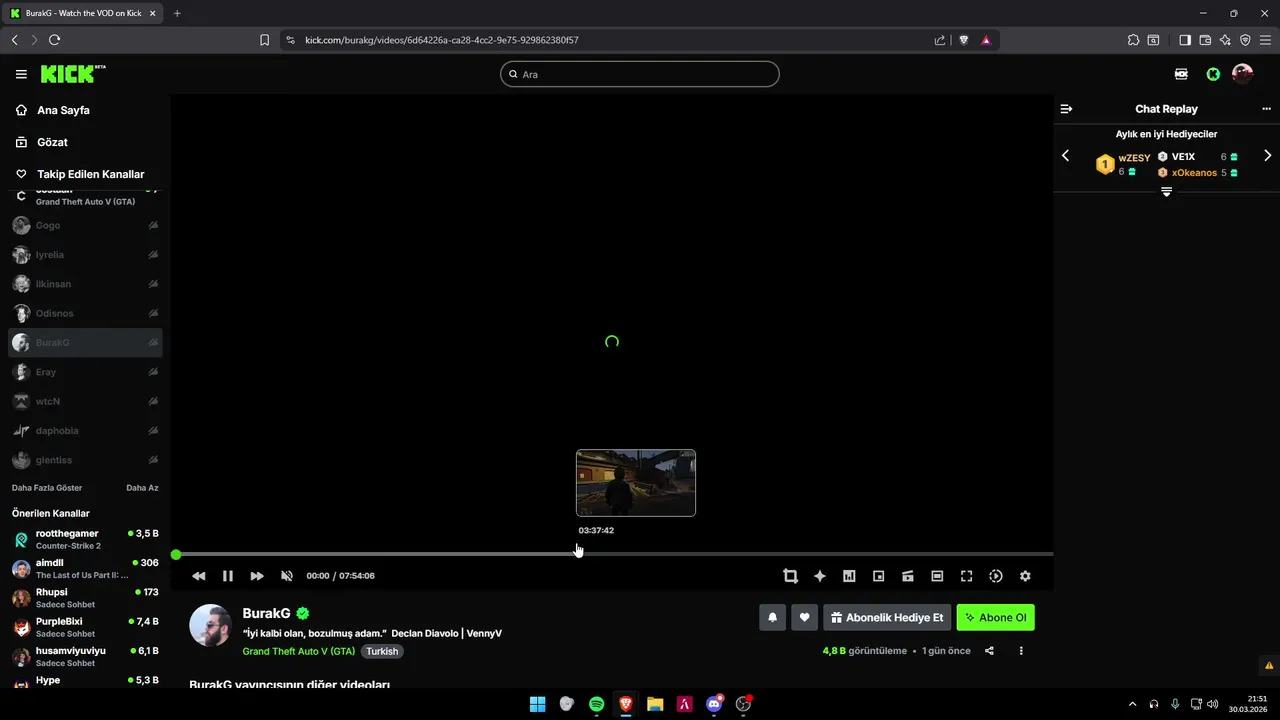Rewind the video using the back button
This screenshot has height=720, width=1280.
pyautogui.click(x=199, y=576)
